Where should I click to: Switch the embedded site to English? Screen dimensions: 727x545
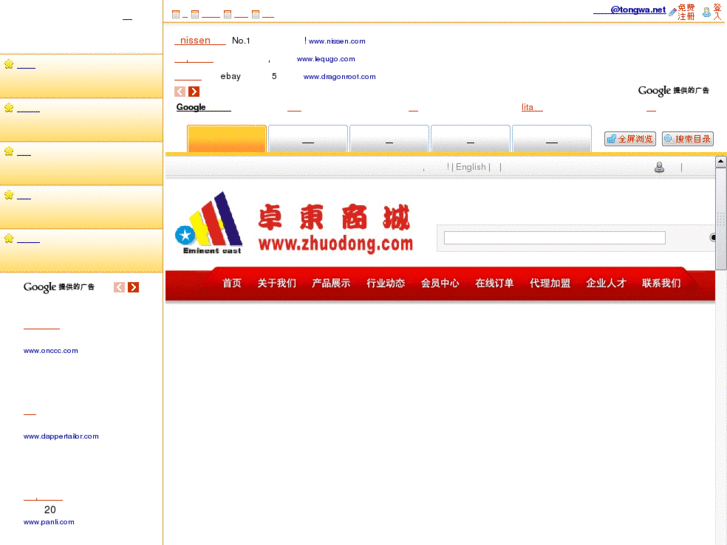point(471,167)
